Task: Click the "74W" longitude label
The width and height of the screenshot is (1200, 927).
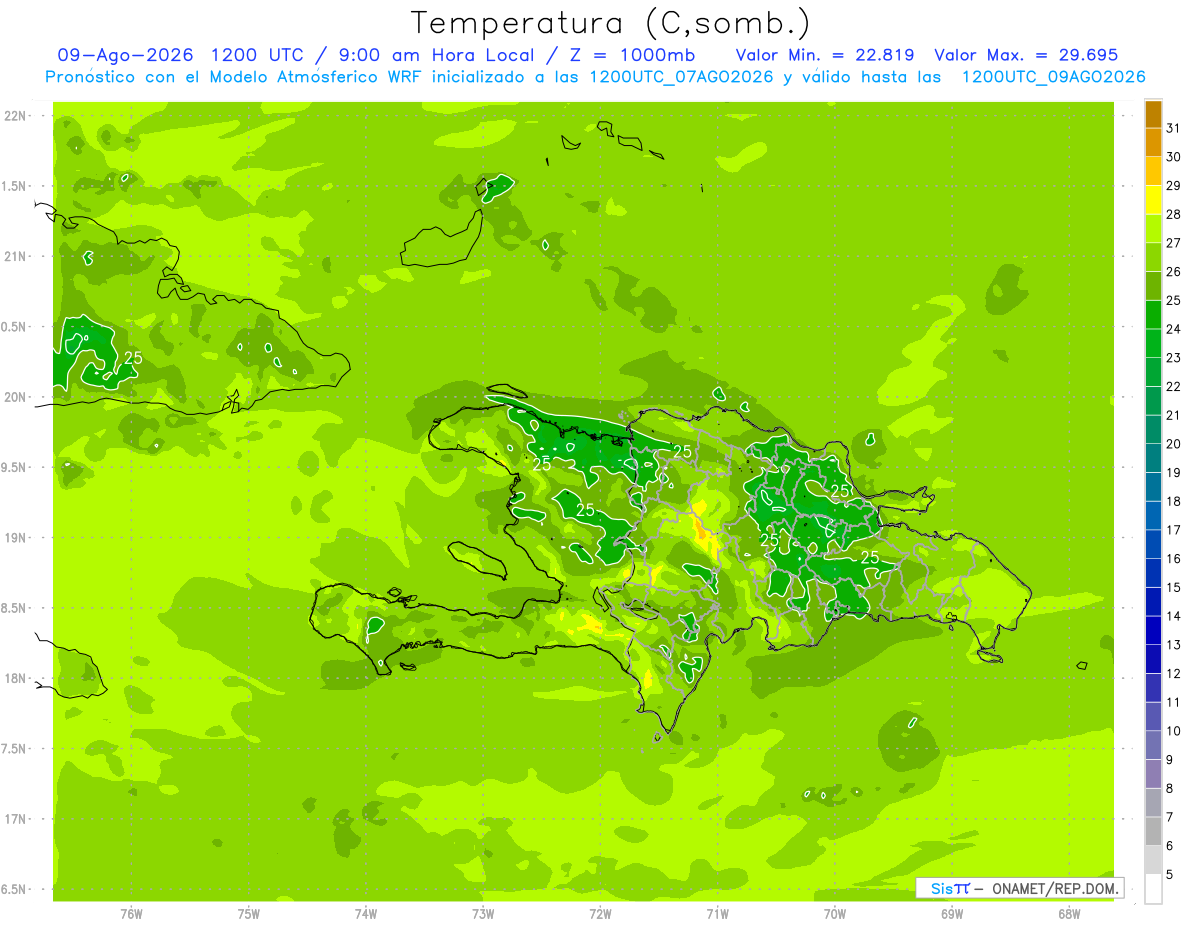Action: click(366, 913)
